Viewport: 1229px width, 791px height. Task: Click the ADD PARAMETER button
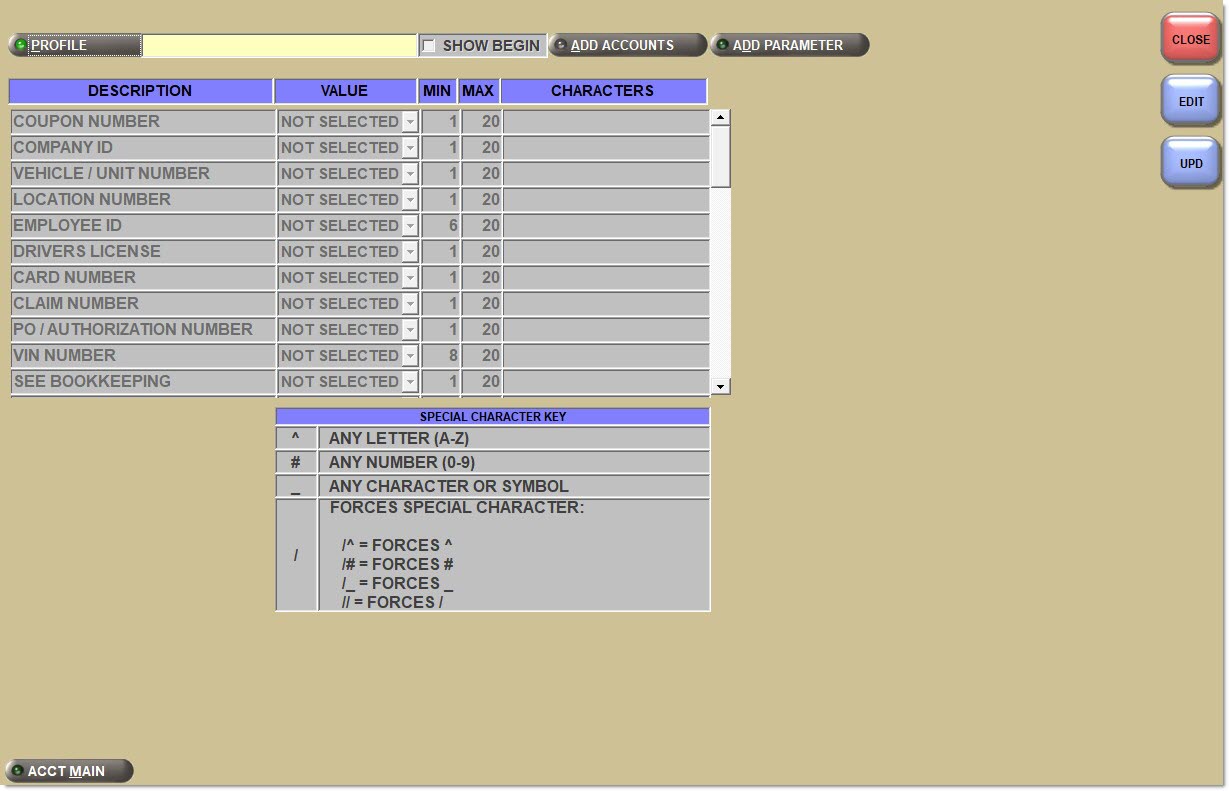pyautogui.click(x=789, y=45)
